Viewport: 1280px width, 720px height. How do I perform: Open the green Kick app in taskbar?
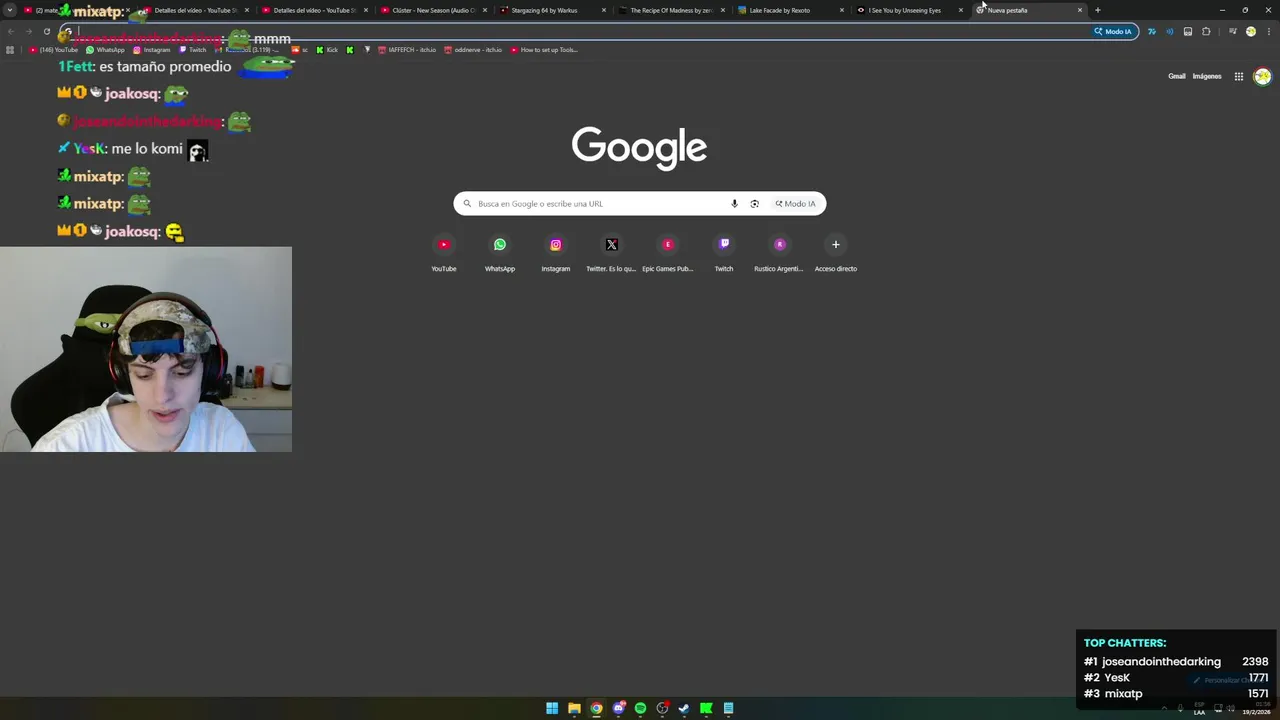(706, 708)
